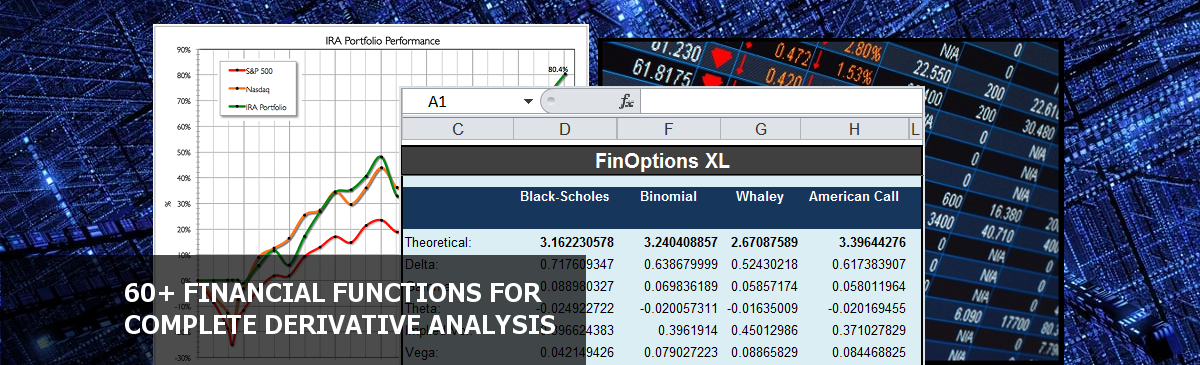Image resolution: width=1200 pixels, height=365 pixels.
Task: Select Vega value 0.079027223
Action: 681,351
